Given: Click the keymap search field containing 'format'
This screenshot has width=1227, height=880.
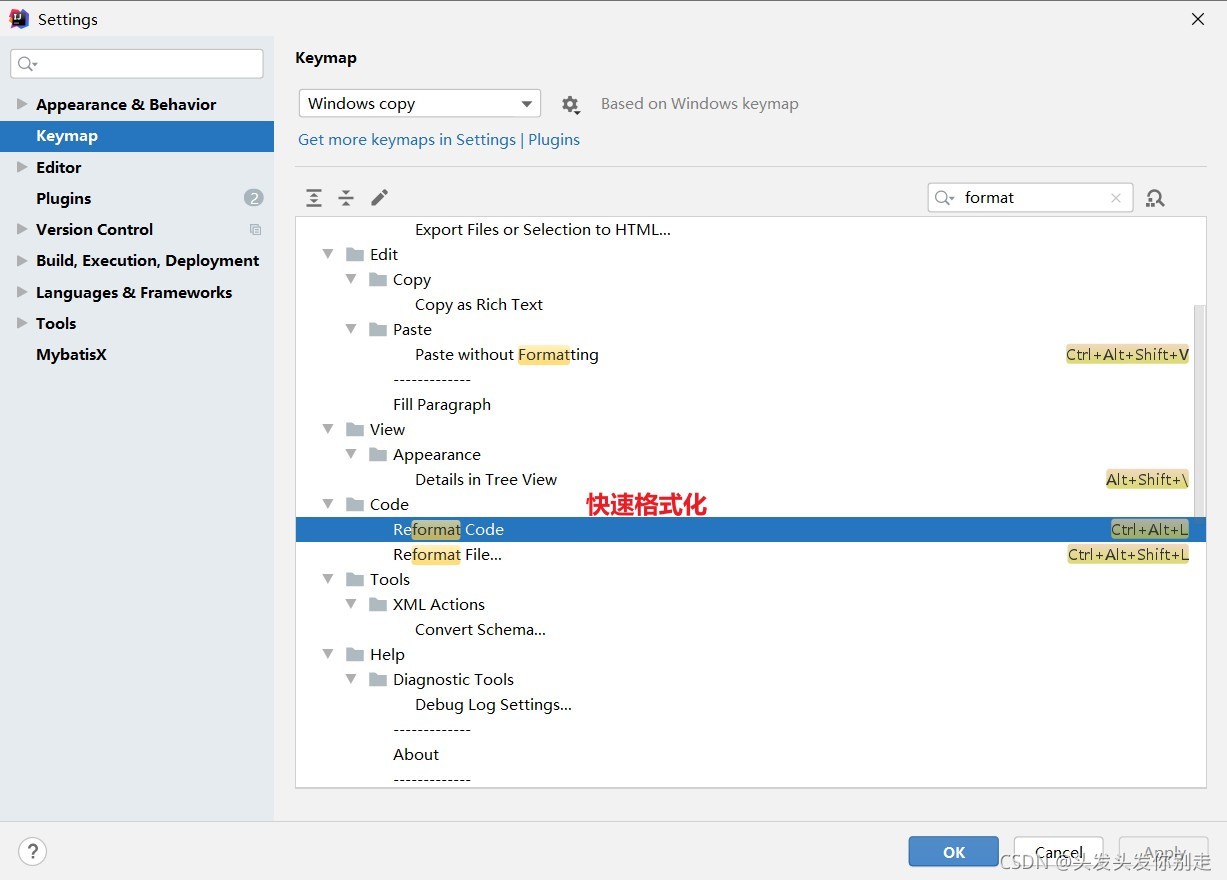Looking at the screenshot, I should tap(1030, 198).
